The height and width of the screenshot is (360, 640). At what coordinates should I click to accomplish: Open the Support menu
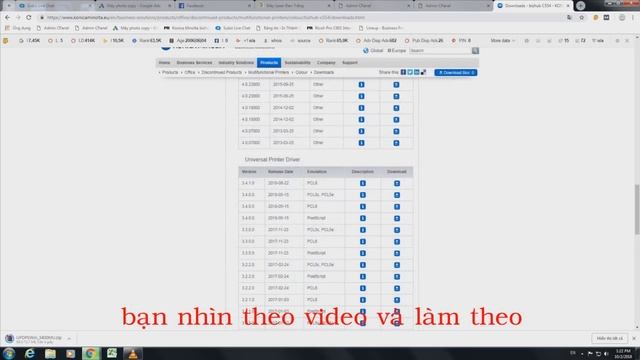tap(350, 63)
